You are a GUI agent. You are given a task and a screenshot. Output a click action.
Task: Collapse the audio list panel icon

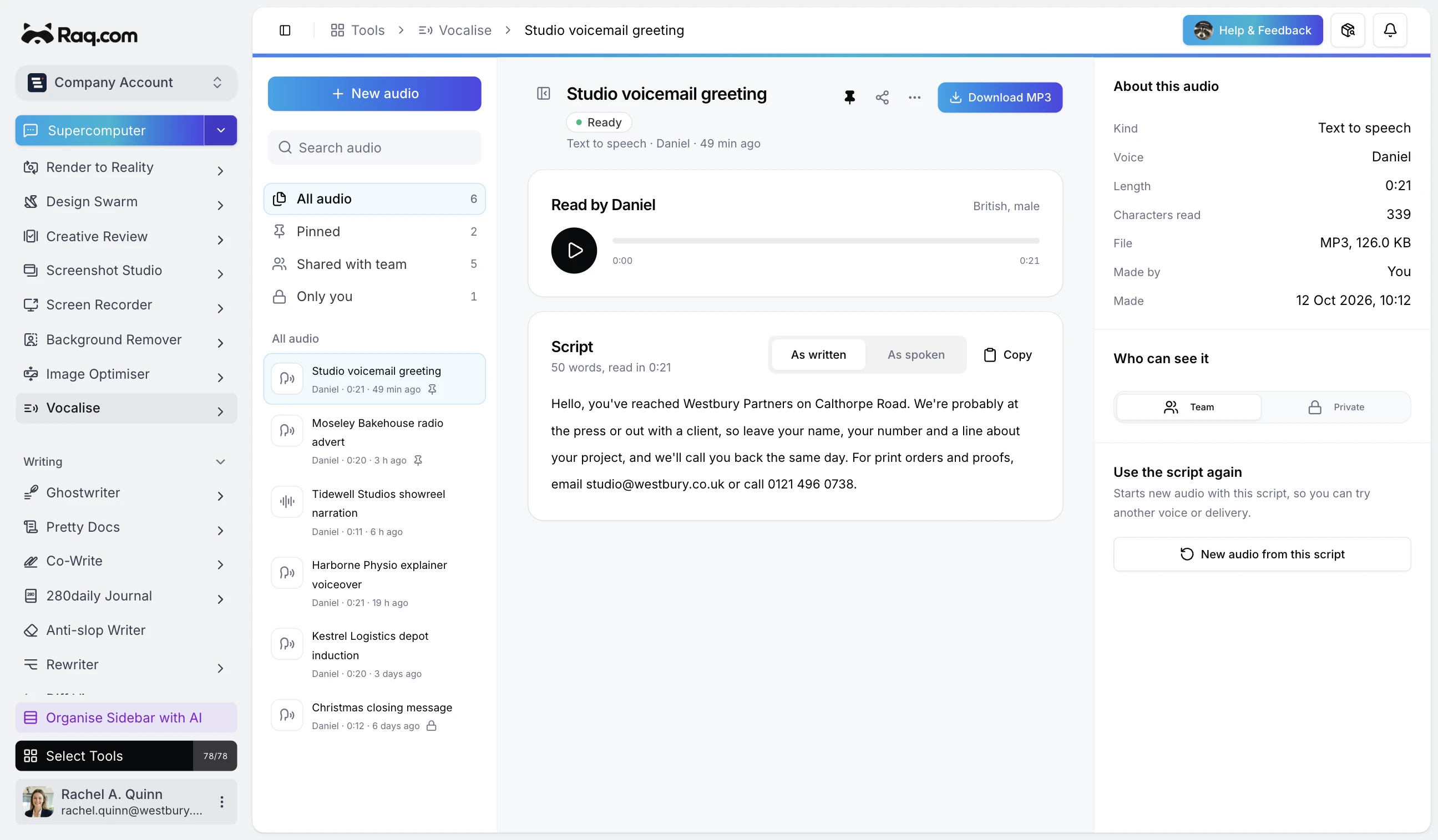point(543,94)
